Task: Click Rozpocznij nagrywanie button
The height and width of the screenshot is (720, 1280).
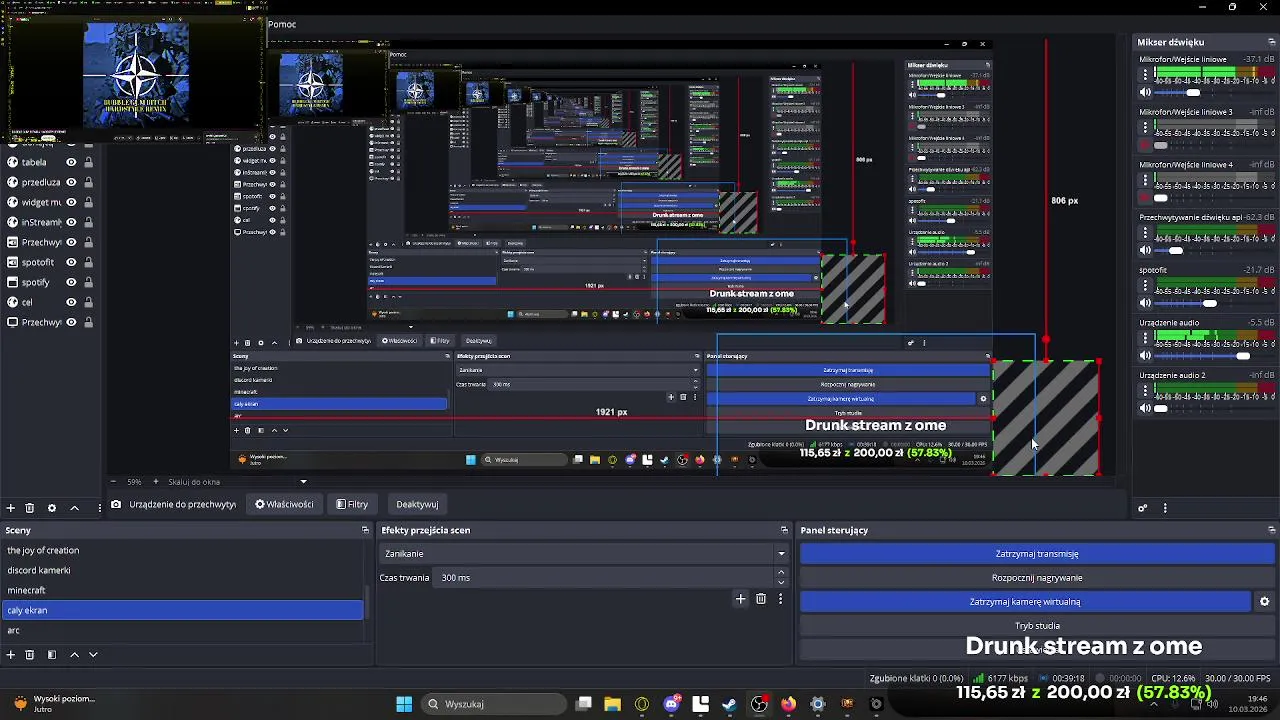Action: pos(1037,578)
